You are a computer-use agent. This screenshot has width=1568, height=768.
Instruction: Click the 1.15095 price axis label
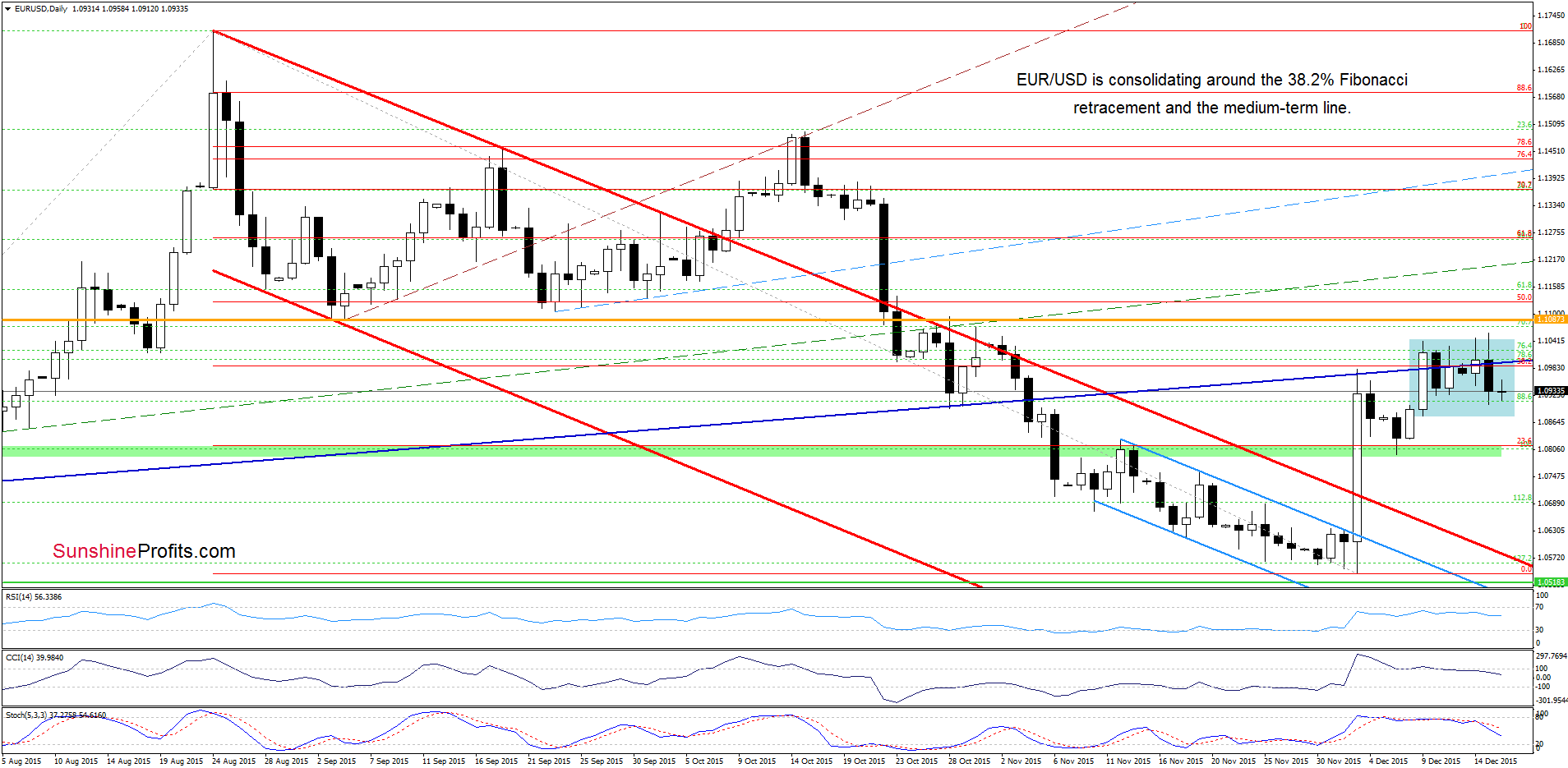(1551, 124)
